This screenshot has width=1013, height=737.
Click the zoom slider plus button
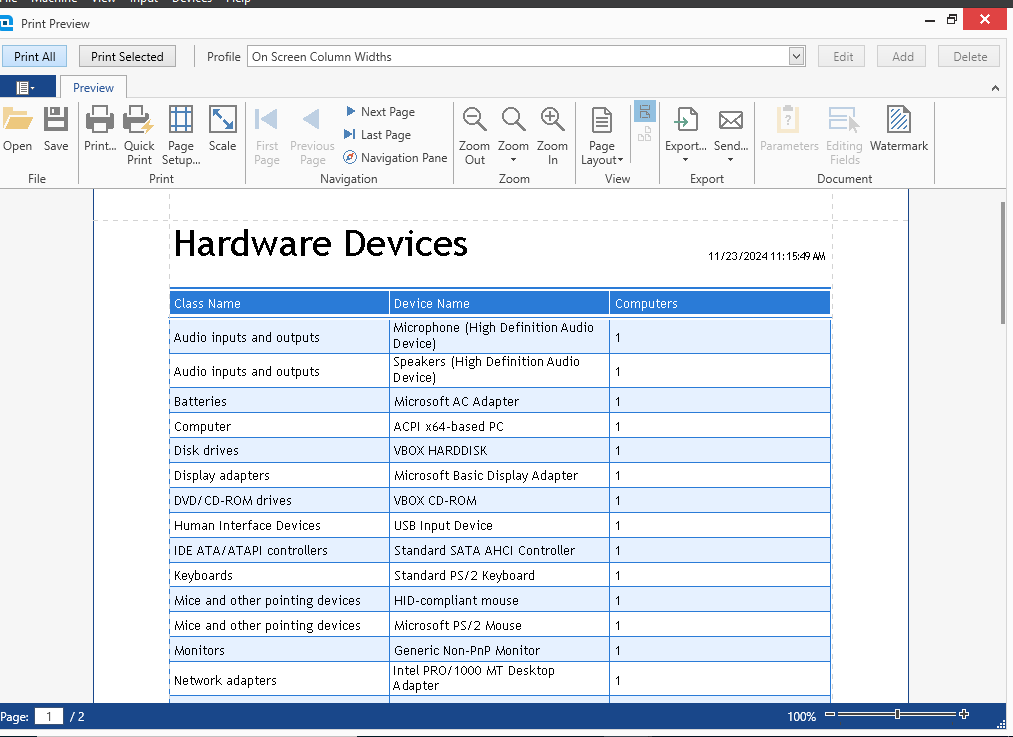964,714
